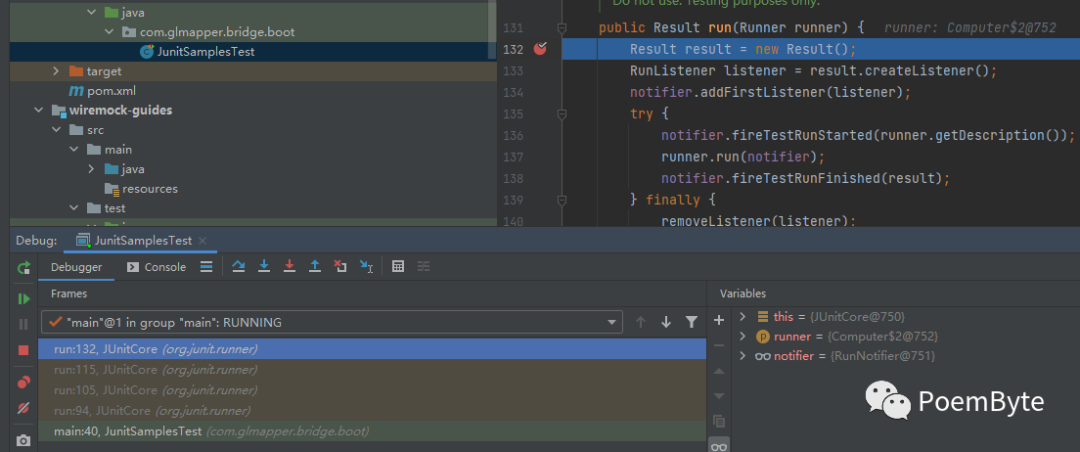
Task: Click the Frames panel header
Action: click(69, 294)
